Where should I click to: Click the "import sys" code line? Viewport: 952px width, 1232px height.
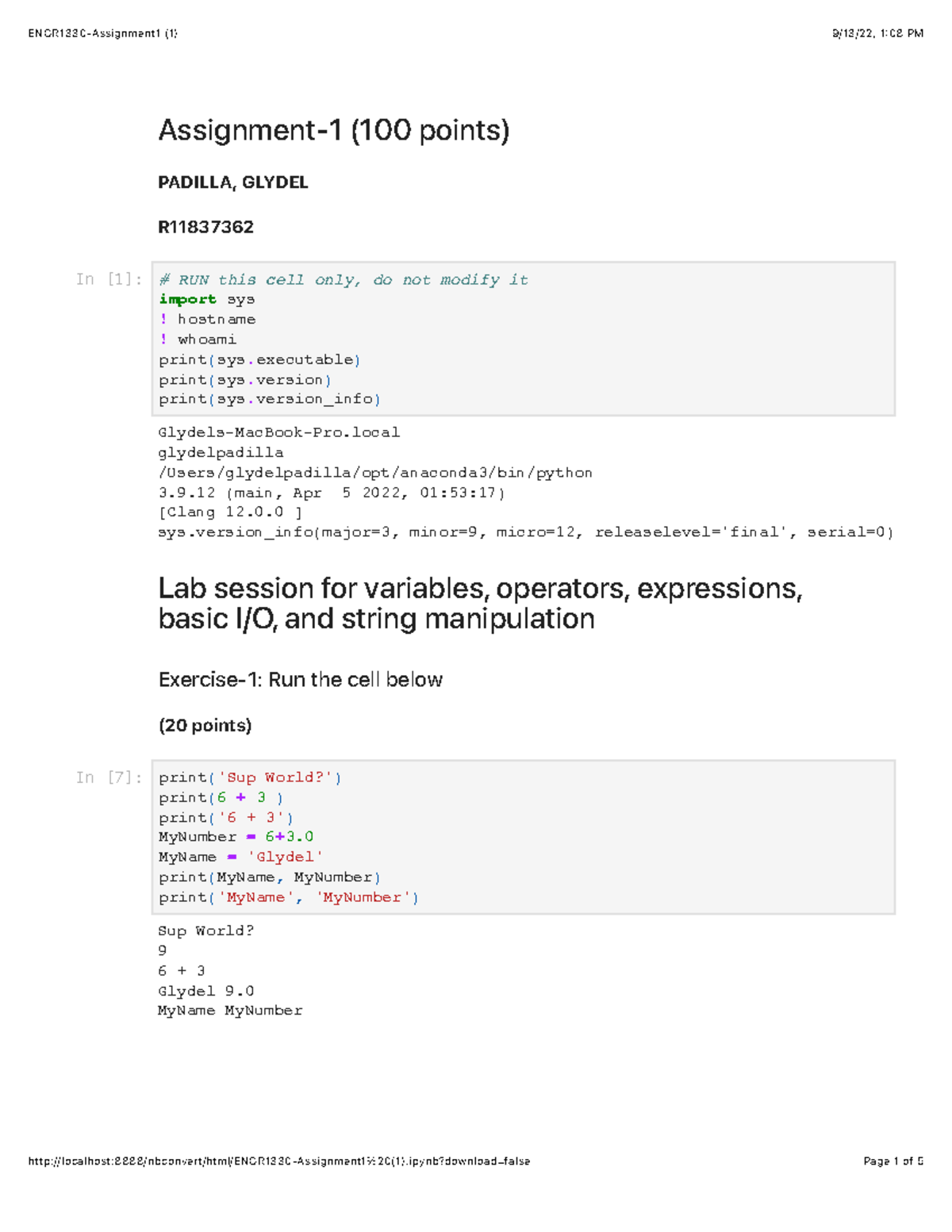point(206,299)
